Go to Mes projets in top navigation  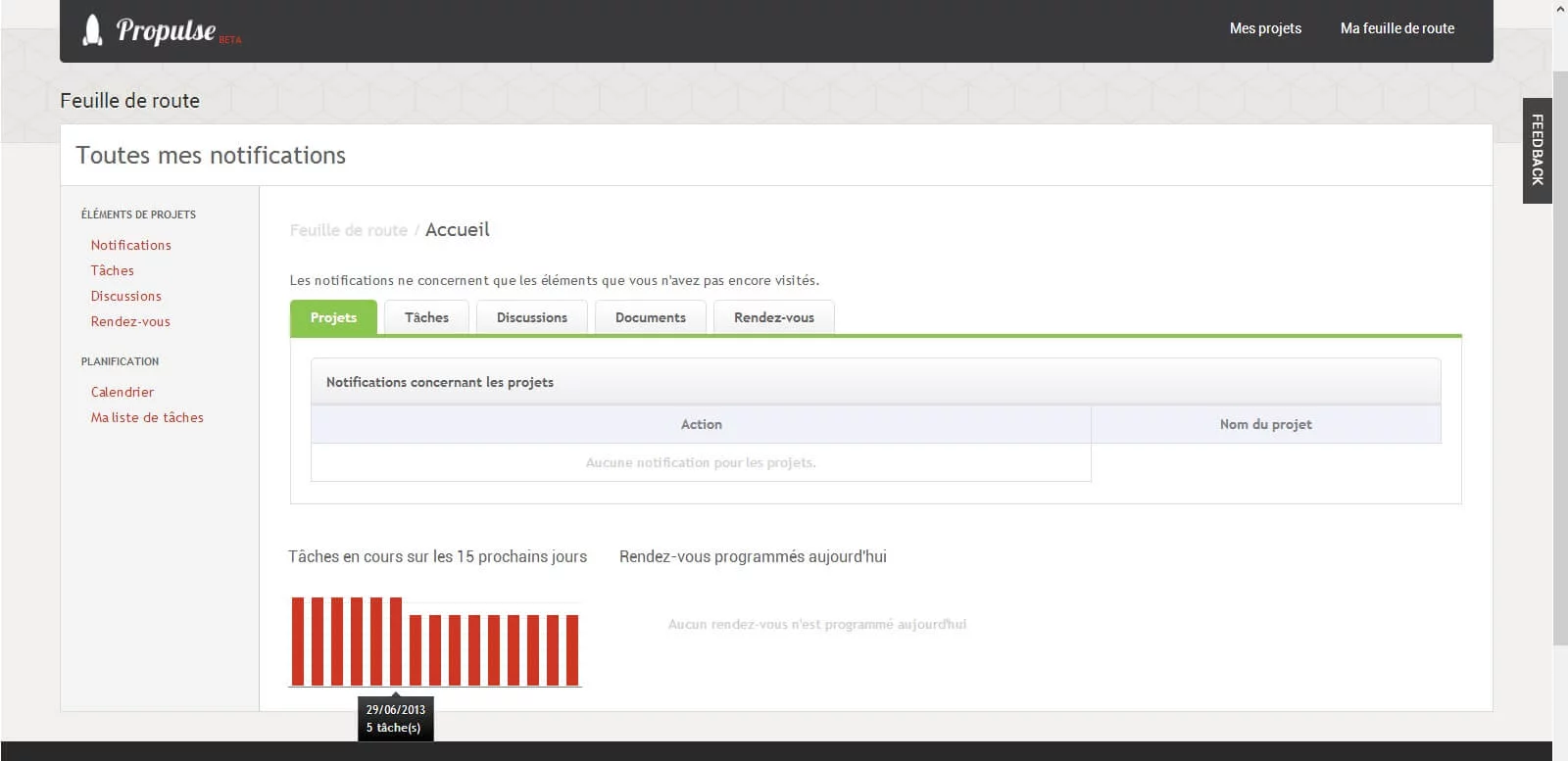click(x=1265, y=28)
